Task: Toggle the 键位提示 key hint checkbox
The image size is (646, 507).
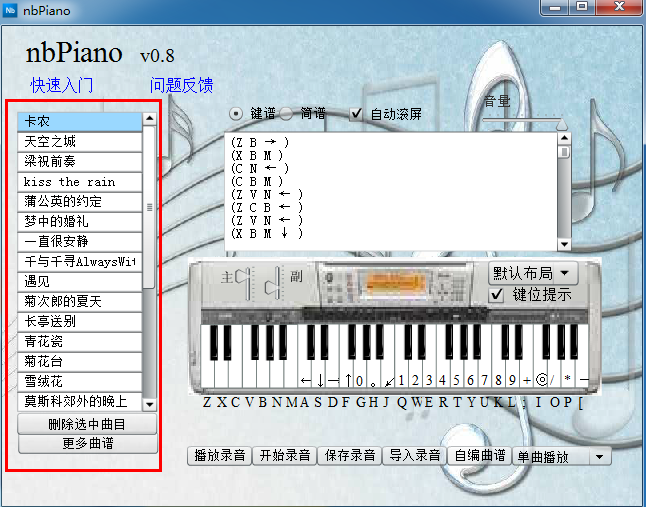Action: [497, 295]
